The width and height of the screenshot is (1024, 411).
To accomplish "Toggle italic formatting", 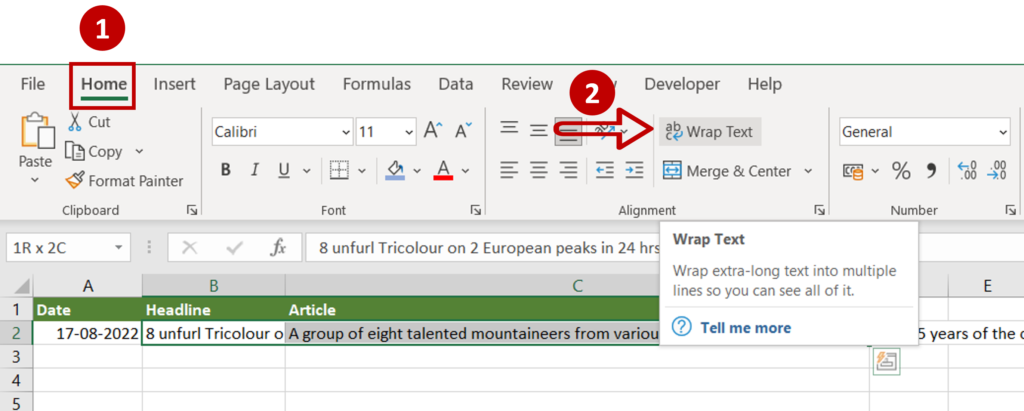I will point(255,171).
